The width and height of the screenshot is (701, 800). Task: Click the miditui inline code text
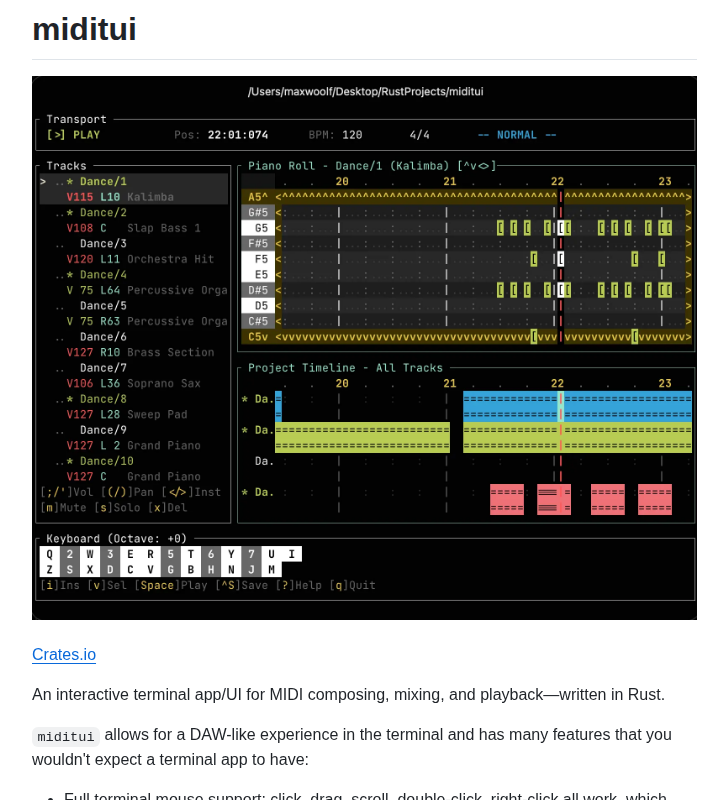pyautogui.click(x=66, y=737)
